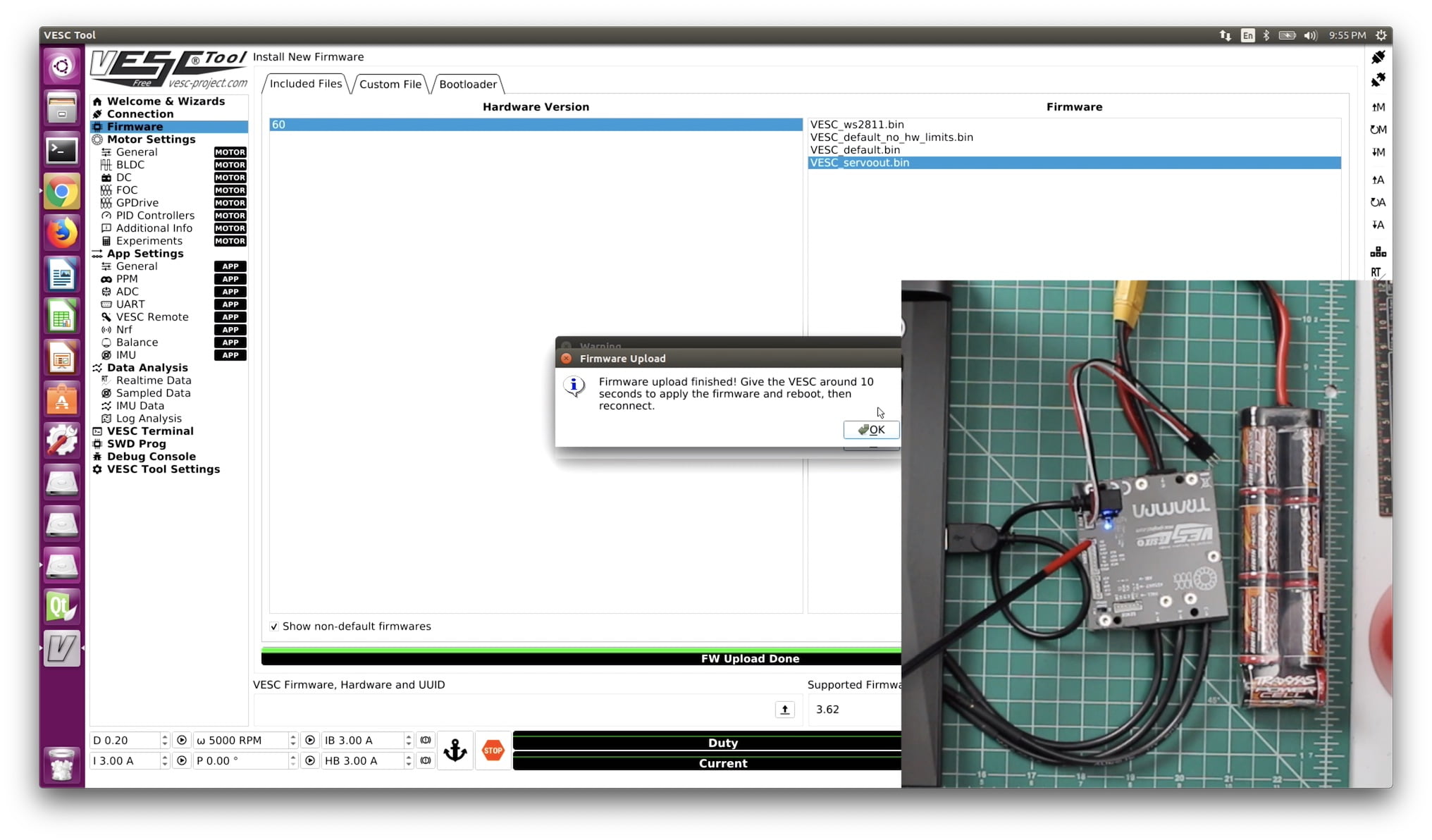Image resolution: width=1432 pixels, height=840 pixels.
Task: Click the connect plug icon in the right toolbar
Action: (1378, 57)
